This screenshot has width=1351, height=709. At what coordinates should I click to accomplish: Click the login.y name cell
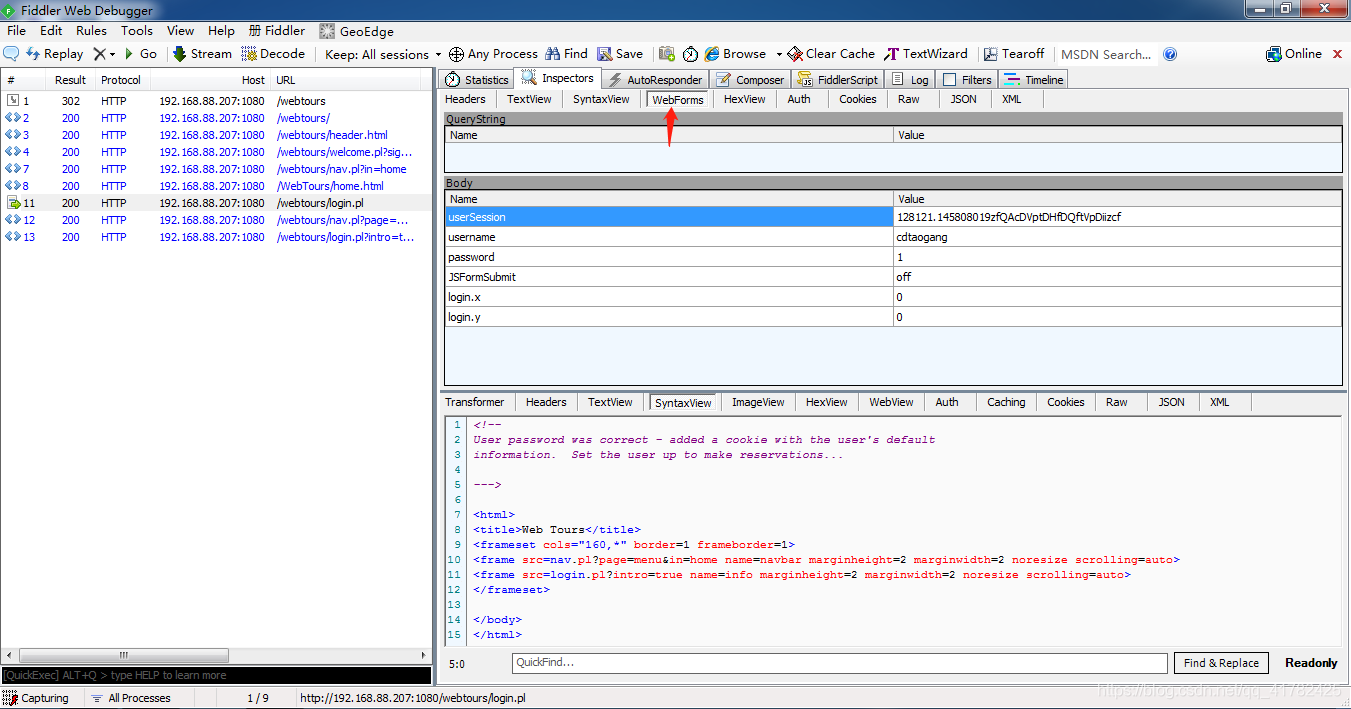(x=669, y=317)
